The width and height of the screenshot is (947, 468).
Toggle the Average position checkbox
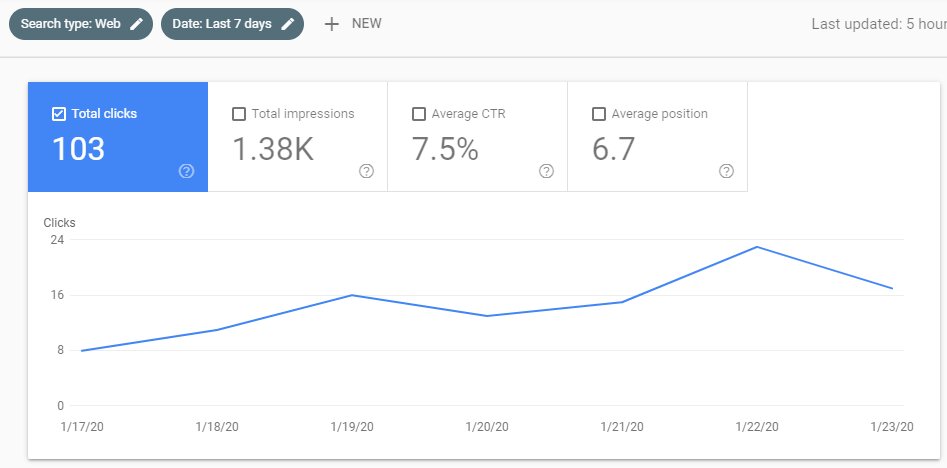[x=598, y=114]
